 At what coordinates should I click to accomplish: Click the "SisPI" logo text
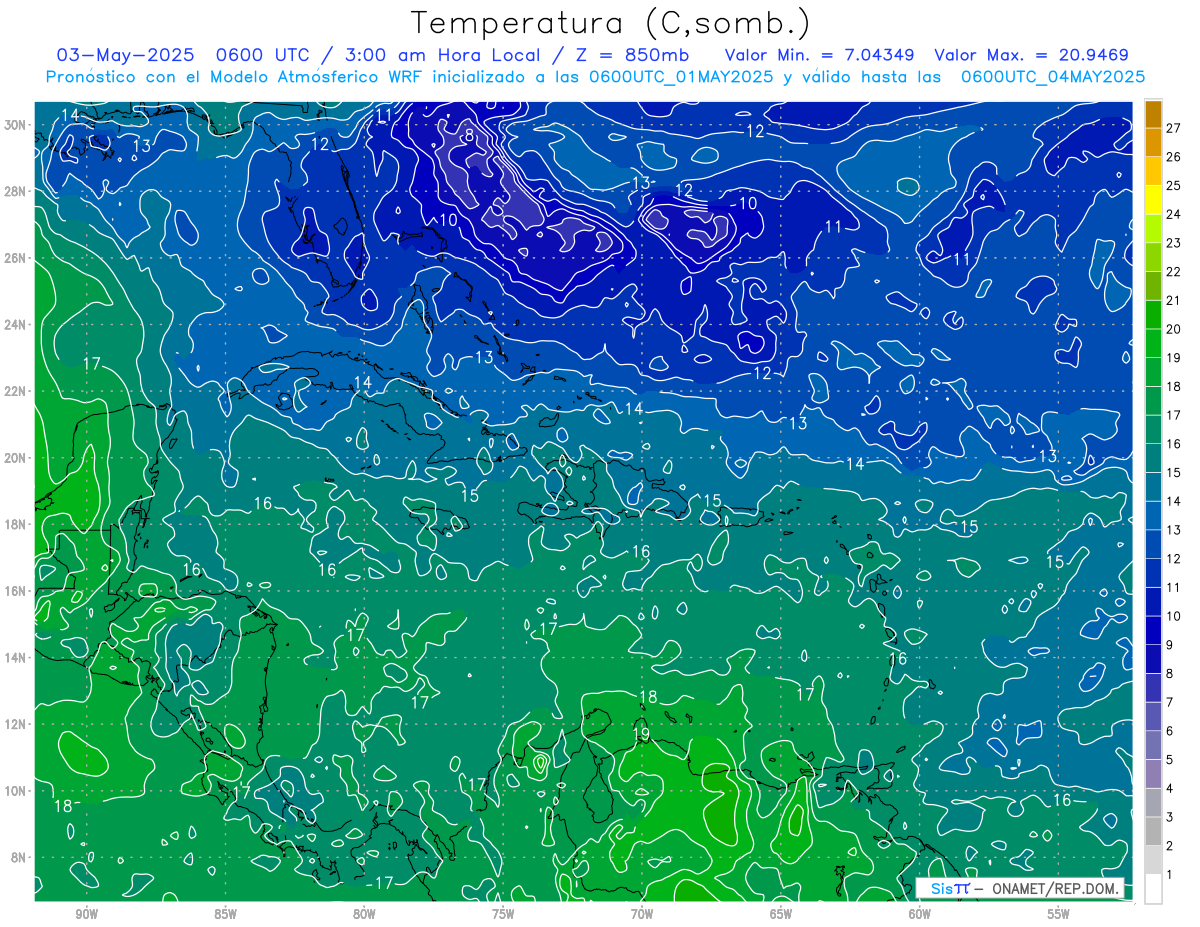[x=950, y=889]
